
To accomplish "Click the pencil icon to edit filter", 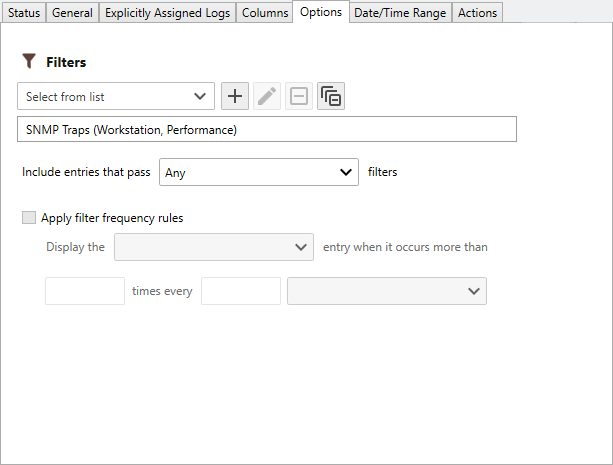I will point(267,97).
